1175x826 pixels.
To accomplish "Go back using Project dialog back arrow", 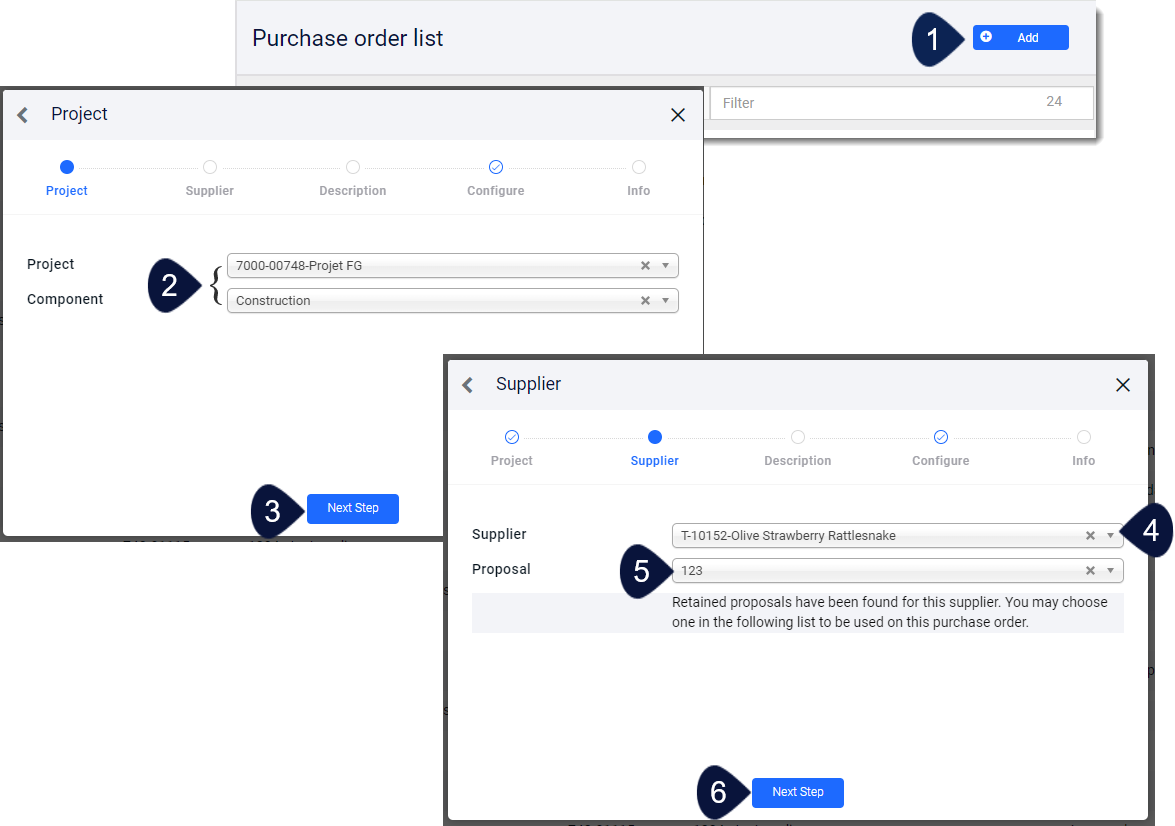I will 23,115.
